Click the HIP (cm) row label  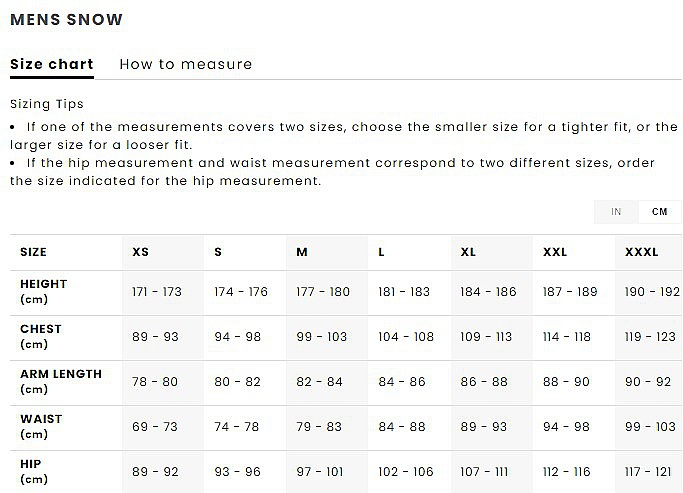34,471
